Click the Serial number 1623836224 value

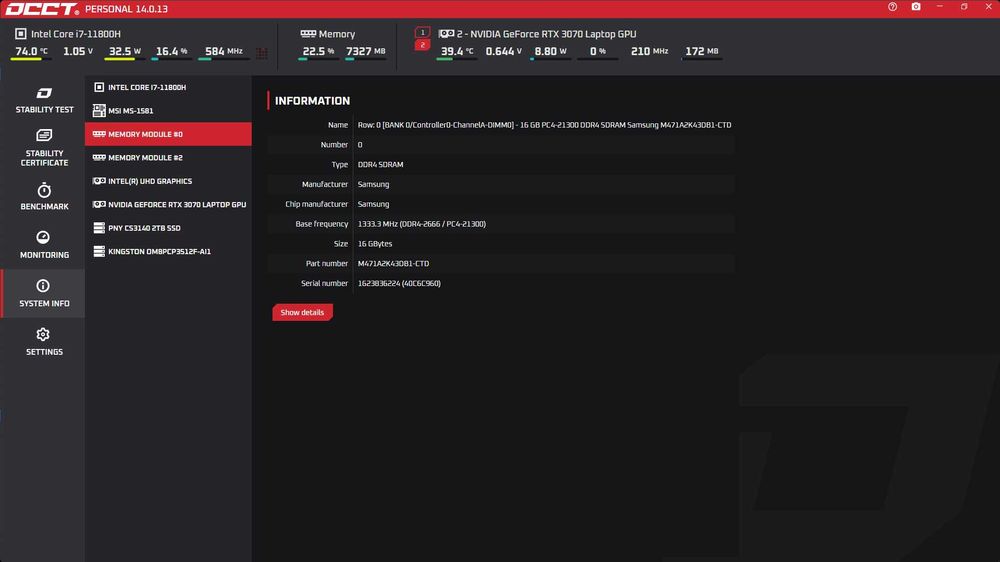click(x=399, y=283)
